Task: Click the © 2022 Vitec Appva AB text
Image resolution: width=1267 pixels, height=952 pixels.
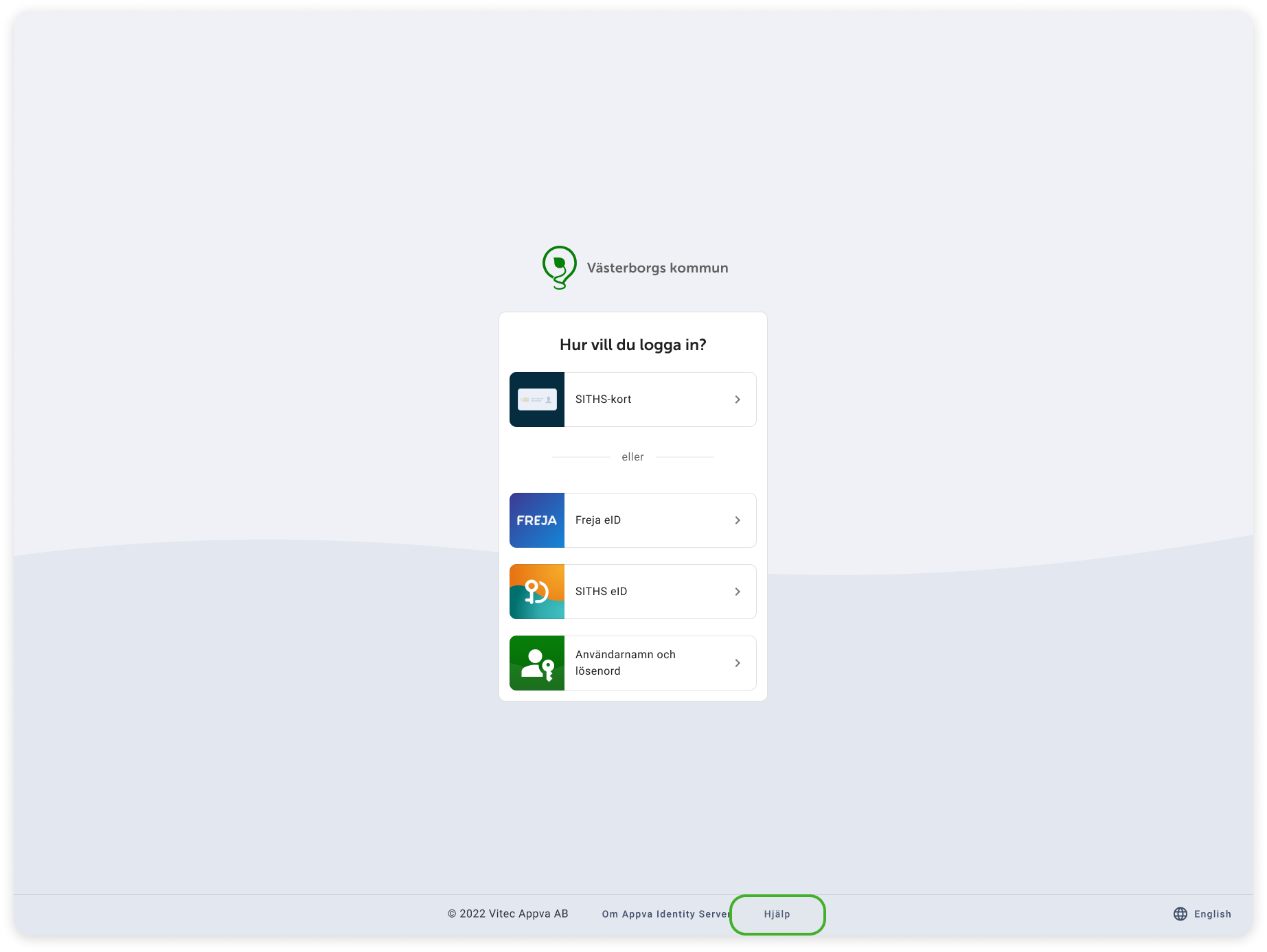Action: (508, 914)
